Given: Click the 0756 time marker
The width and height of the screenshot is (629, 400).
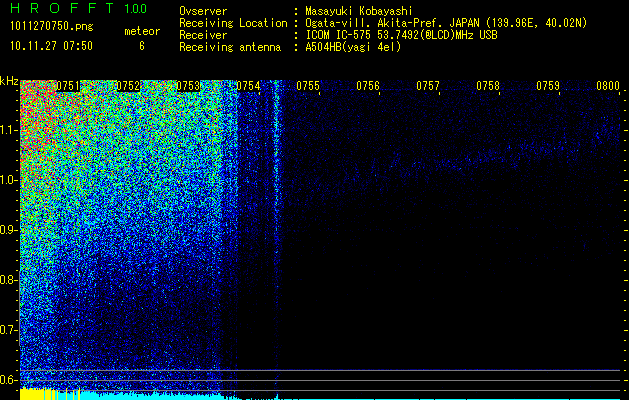Looking at the screenshot, I should tap(368, 86).
